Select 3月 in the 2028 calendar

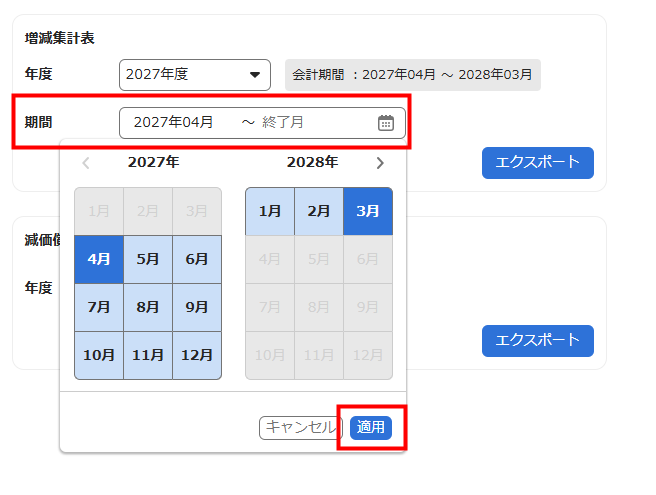(368, 211)
